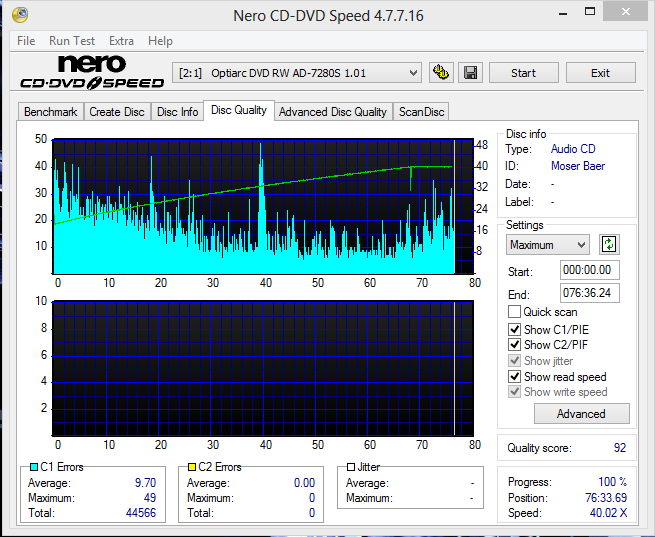Click the disc Type Audio CD
The height and width of the screenshot is (537, 655).
(x=573, y=149)
